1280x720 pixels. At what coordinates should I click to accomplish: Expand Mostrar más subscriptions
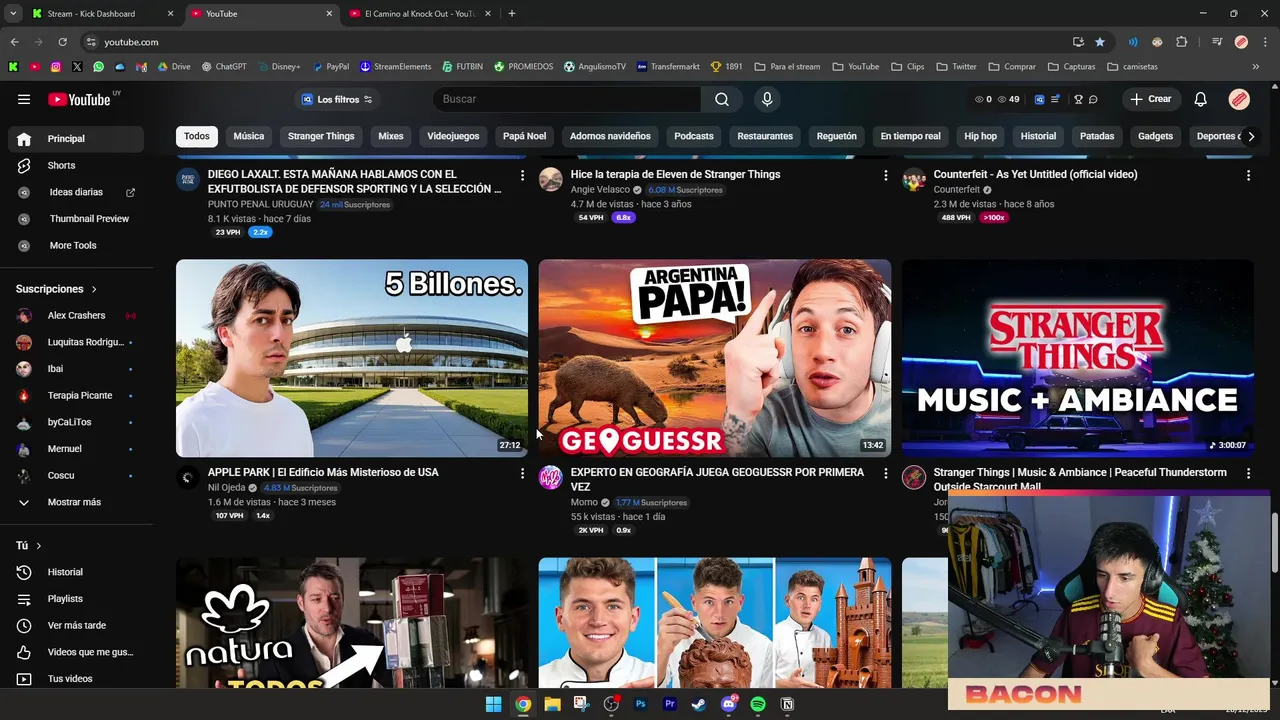pyautogui.click(x=78, y=502)
